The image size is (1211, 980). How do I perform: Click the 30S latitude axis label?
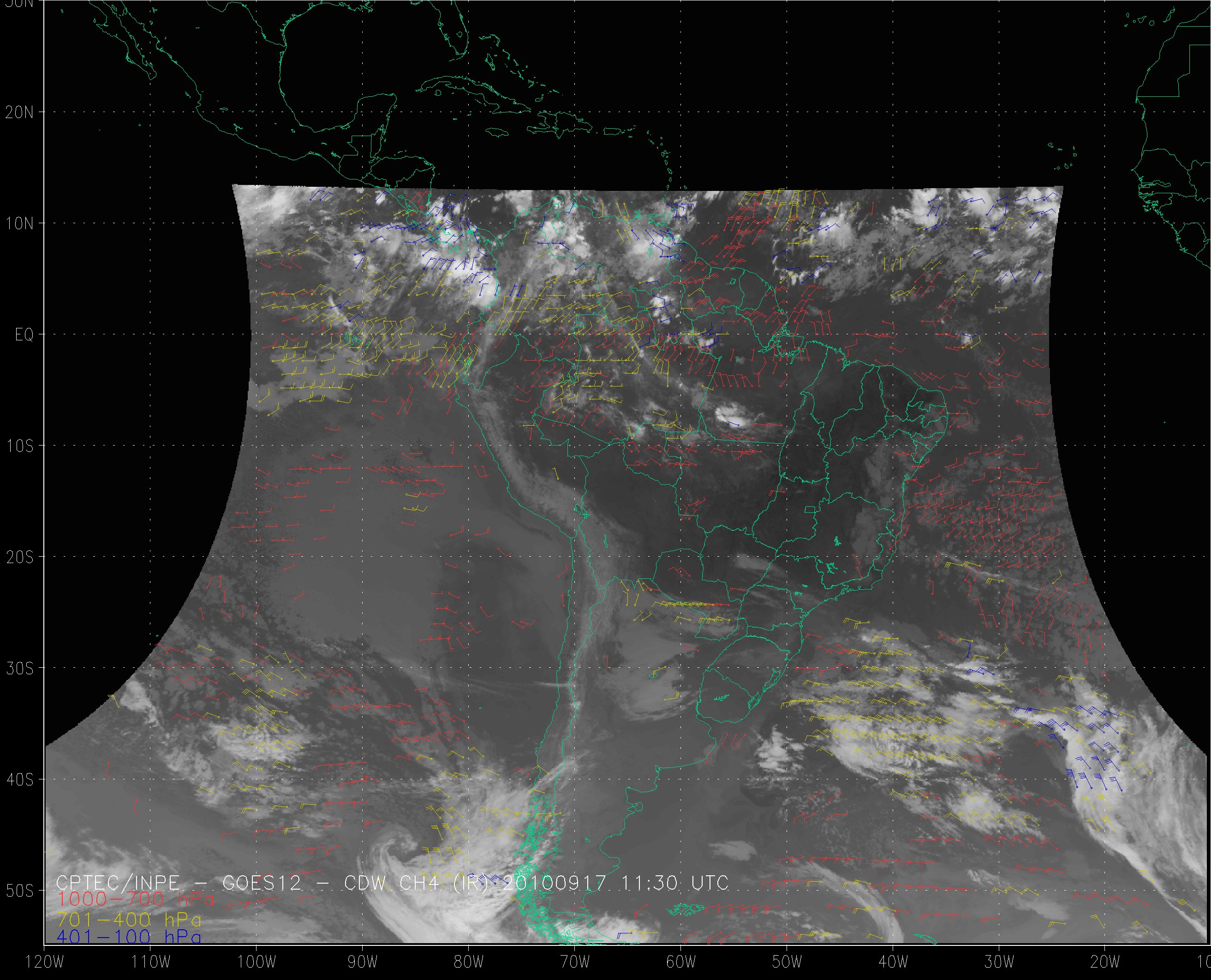click(x=19, y=668)
